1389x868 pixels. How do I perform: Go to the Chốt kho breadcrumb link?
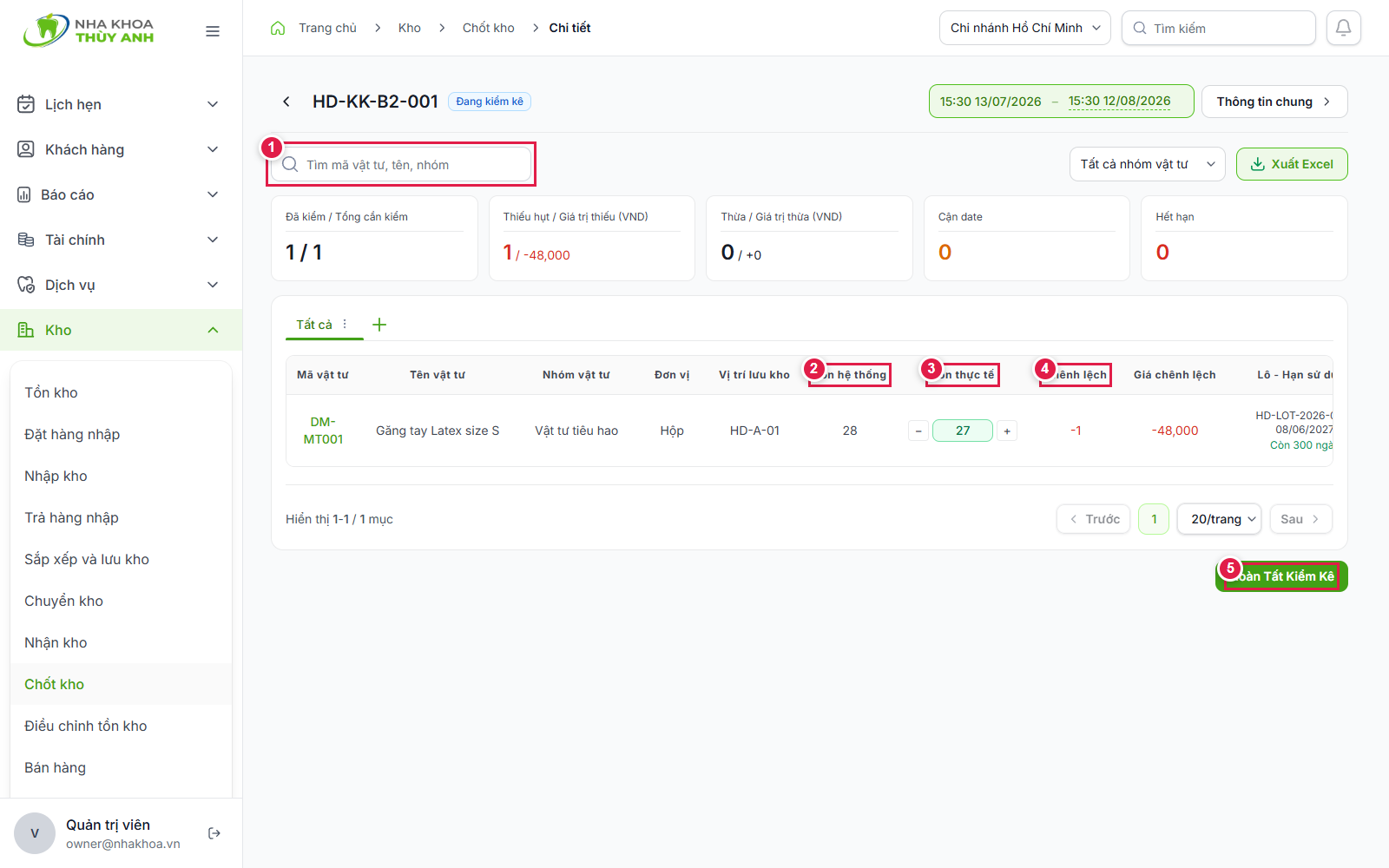(488, 28)
